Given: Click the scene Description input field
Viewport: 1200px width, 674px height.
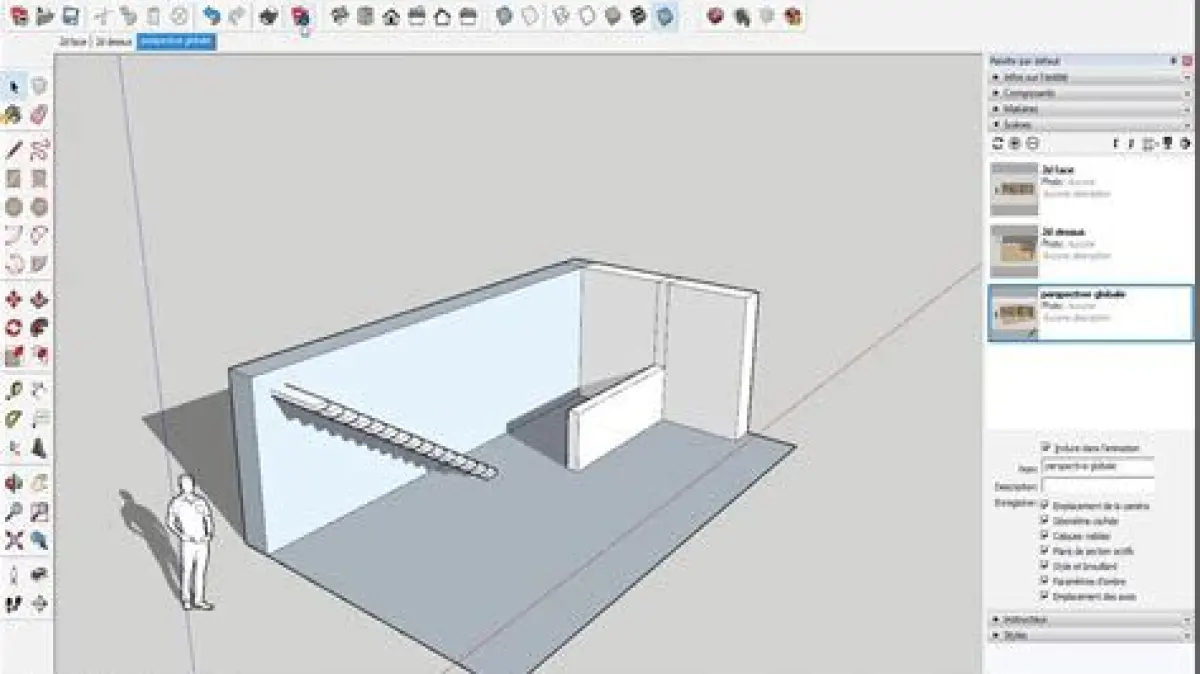Looking at the screenshot, I should point(1097,486).
